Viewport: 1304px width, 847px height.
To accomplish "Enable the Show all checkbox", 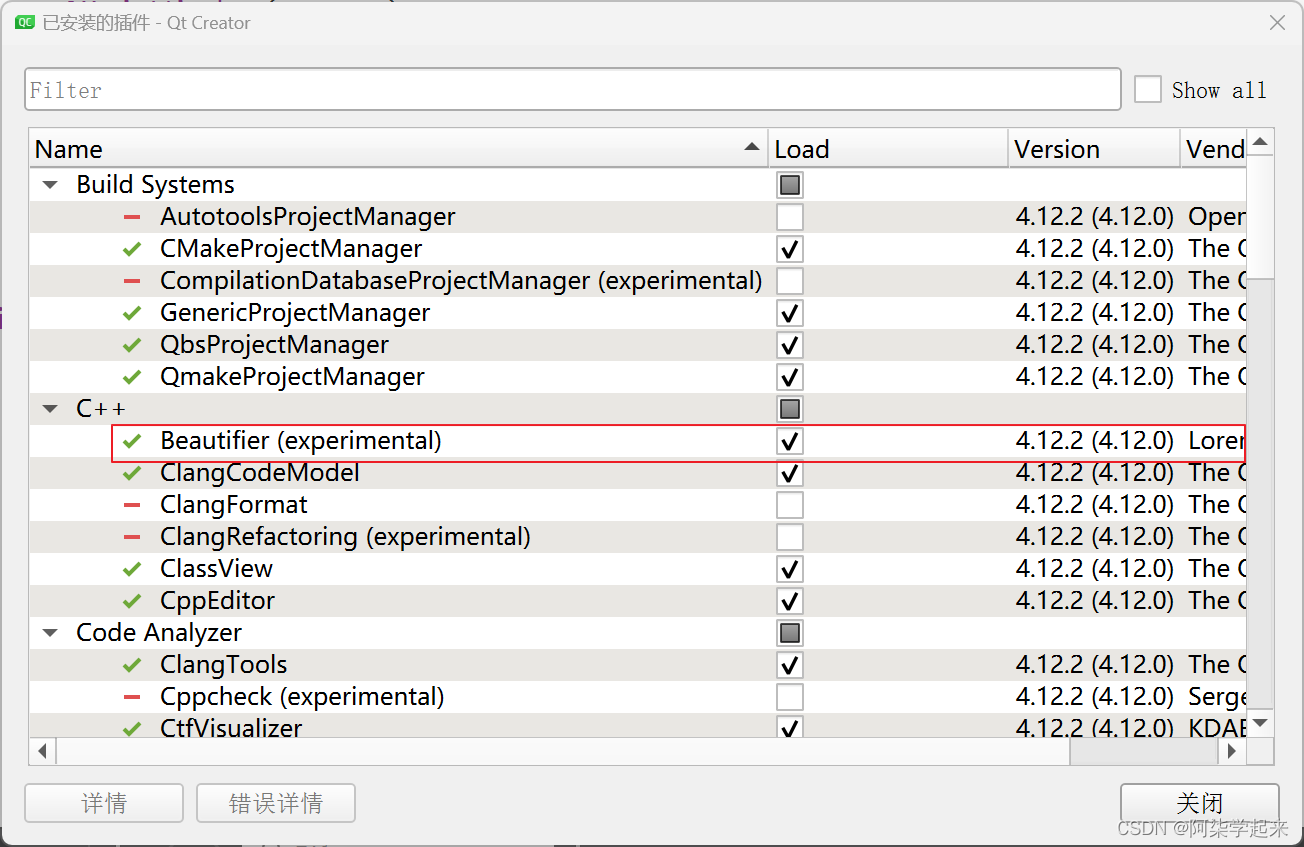I will tap(1147, 90).
